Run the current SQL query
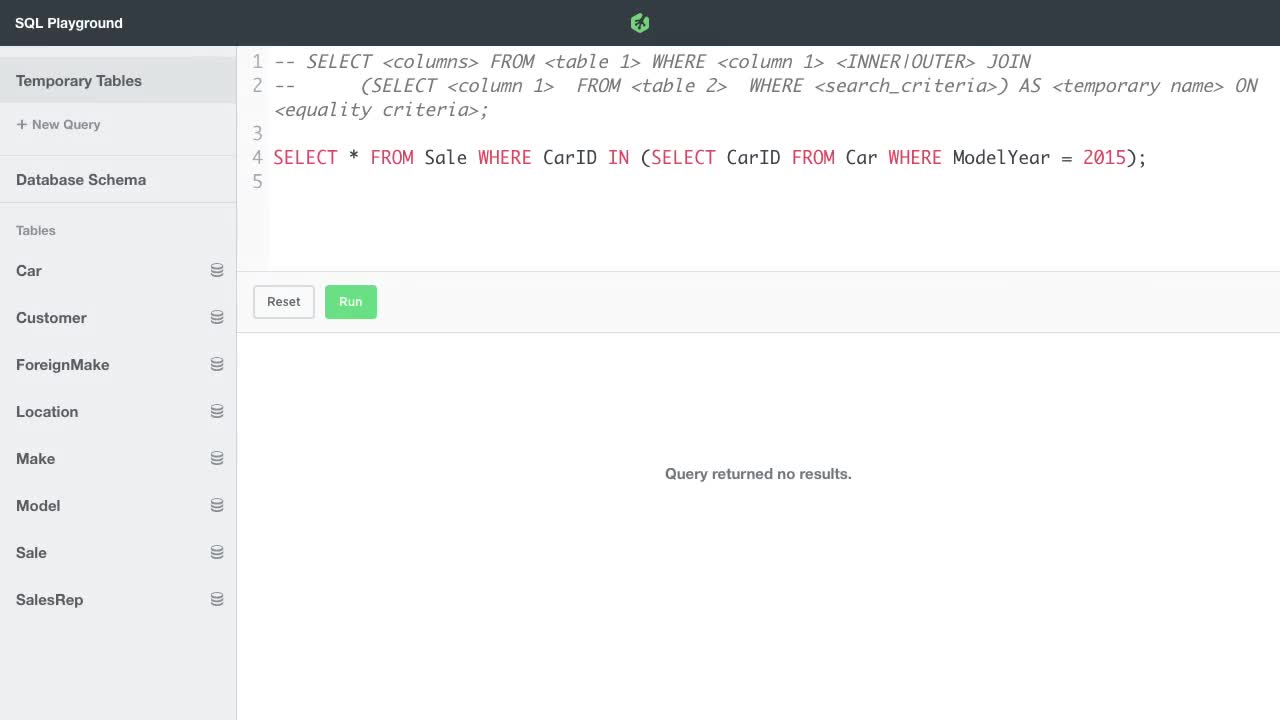Viewport: 1280px width, 720px height. (x=350, y=301)
